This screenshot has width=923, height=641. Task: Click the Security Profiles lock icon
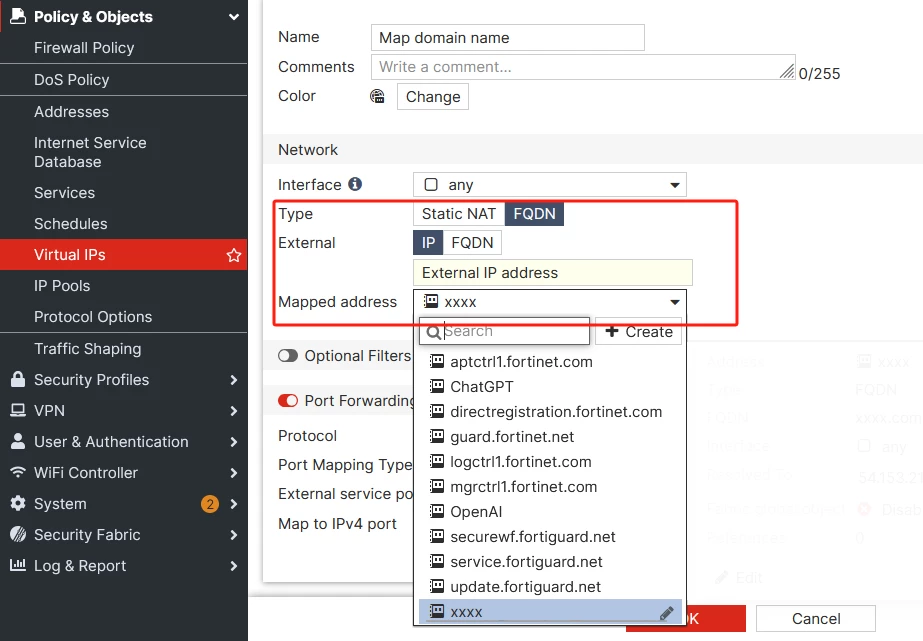click(x=18, y=380)
